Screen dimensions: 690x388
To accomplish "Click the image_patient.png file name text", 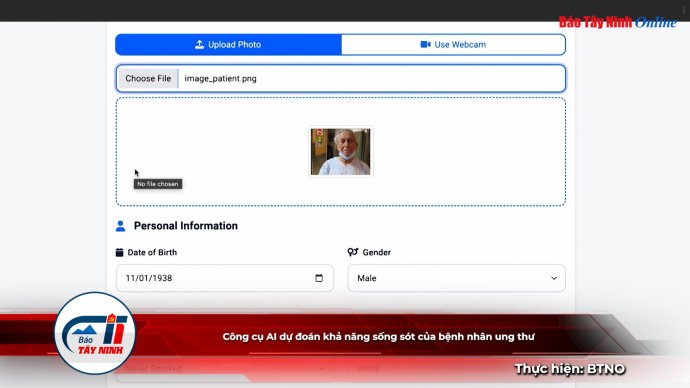I will pos(220,78).
